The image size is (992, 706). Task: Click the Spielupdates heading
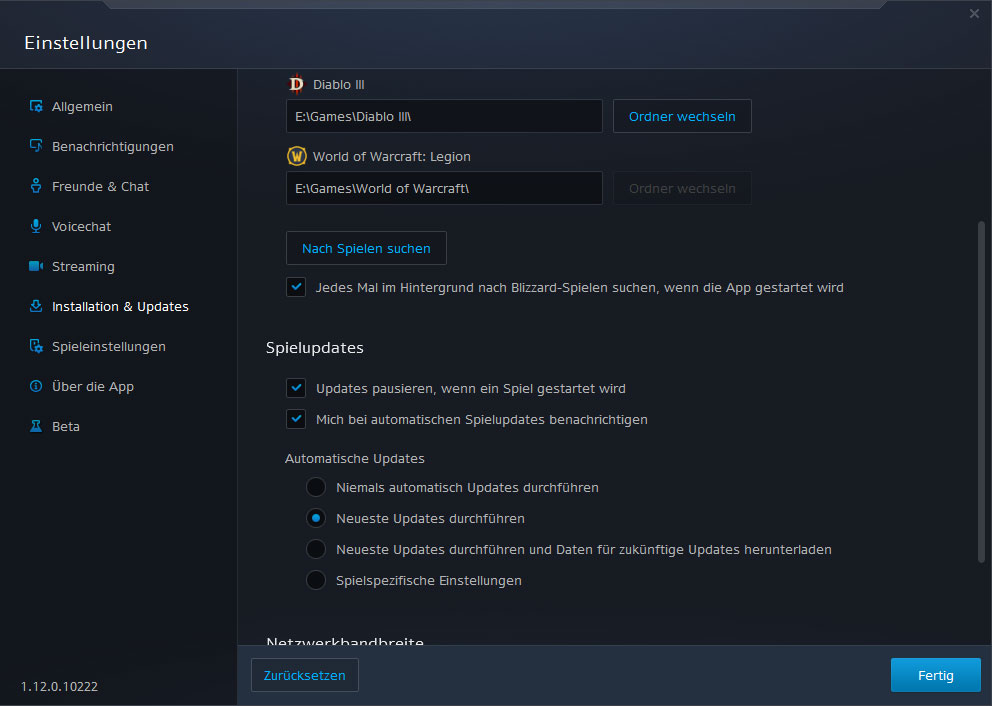[x=314, y=347]
